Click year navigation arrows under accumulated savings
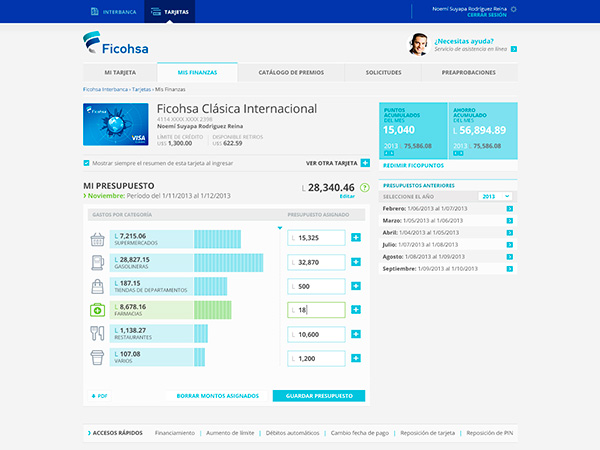 tap(458, 153)
